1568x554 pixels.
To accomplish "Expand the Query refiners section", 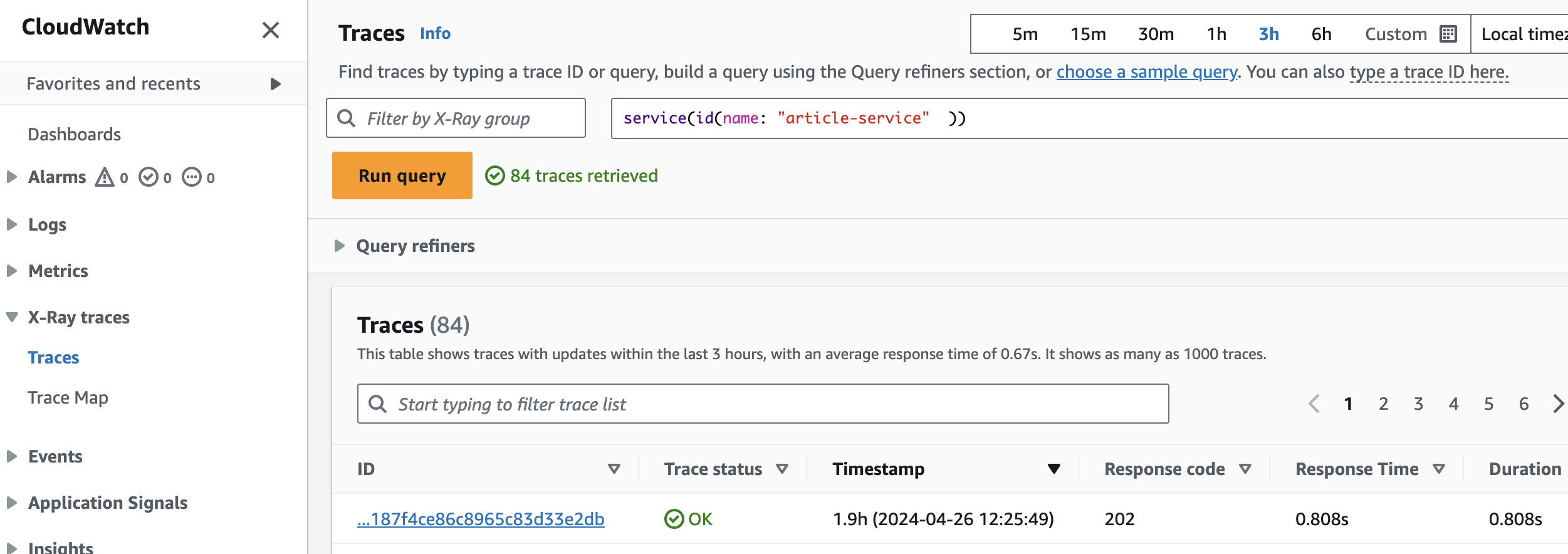I will (340, 246).
